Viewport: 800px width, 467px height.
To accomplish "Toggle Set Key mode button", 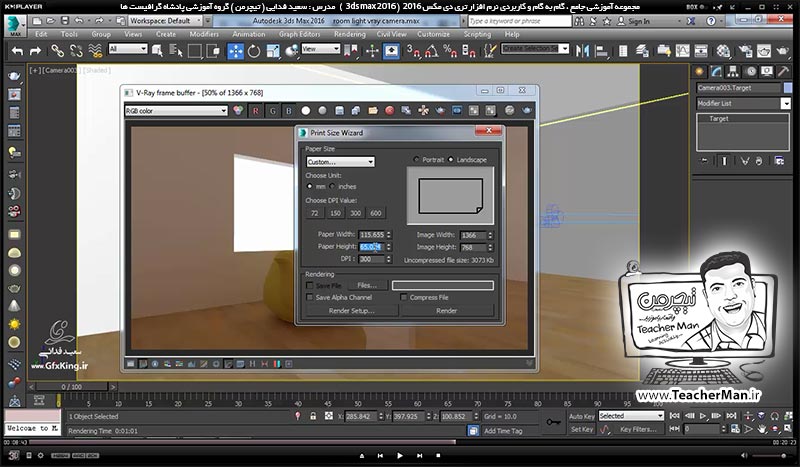I will click(582, 429).
